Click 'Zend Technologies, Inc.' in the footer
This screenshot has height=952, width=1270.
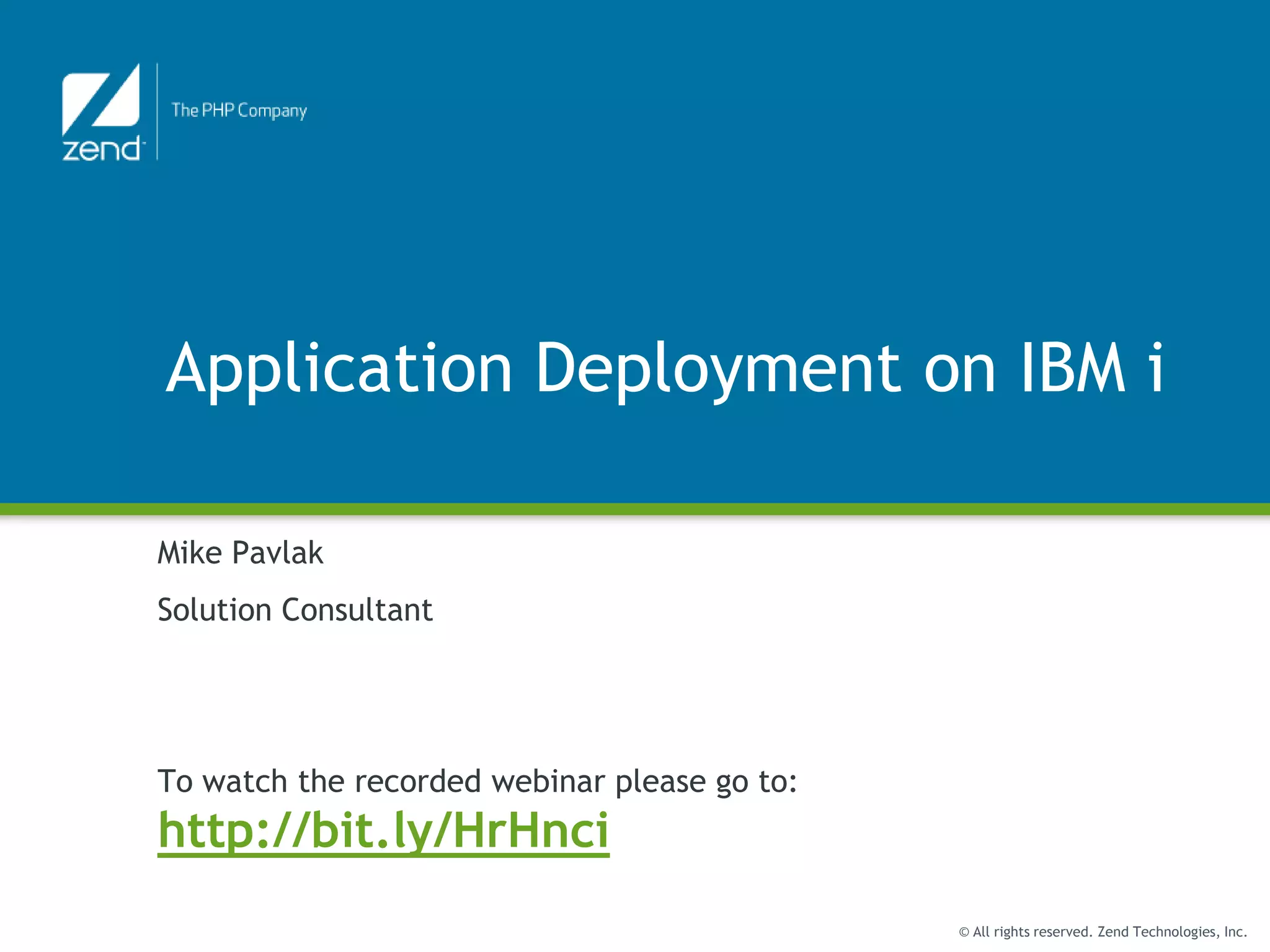(x=1172, y=932)
